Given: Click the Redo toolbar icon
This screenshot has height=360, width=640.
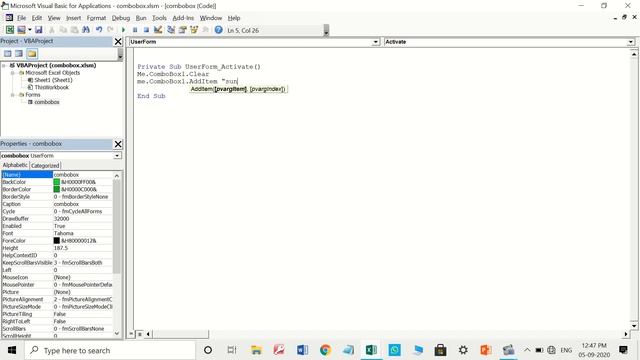Looking at the screenshot, I should (x=110, y=30).
